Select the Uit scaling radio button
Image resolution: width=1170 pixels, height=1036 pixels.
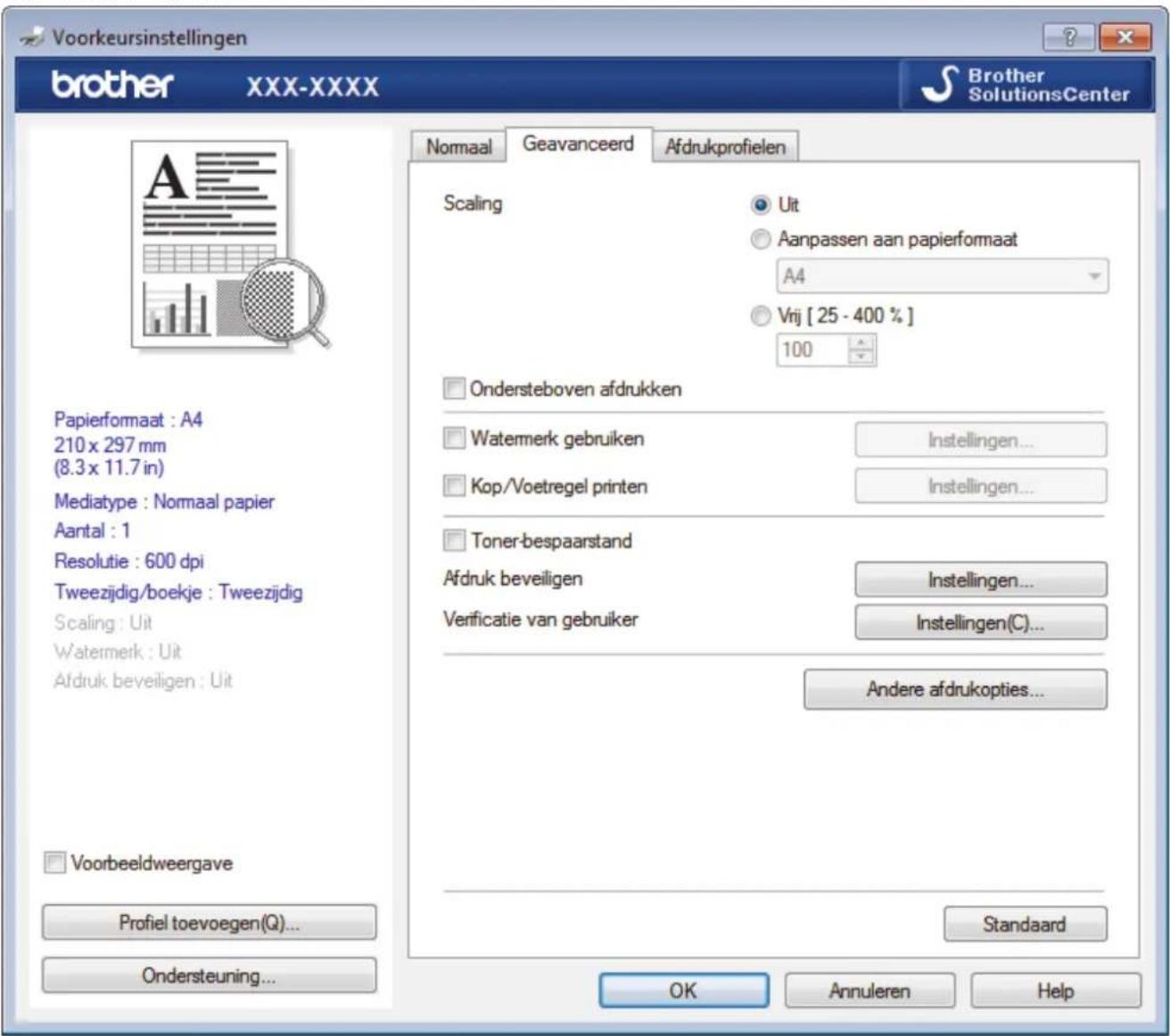point(760,205)
